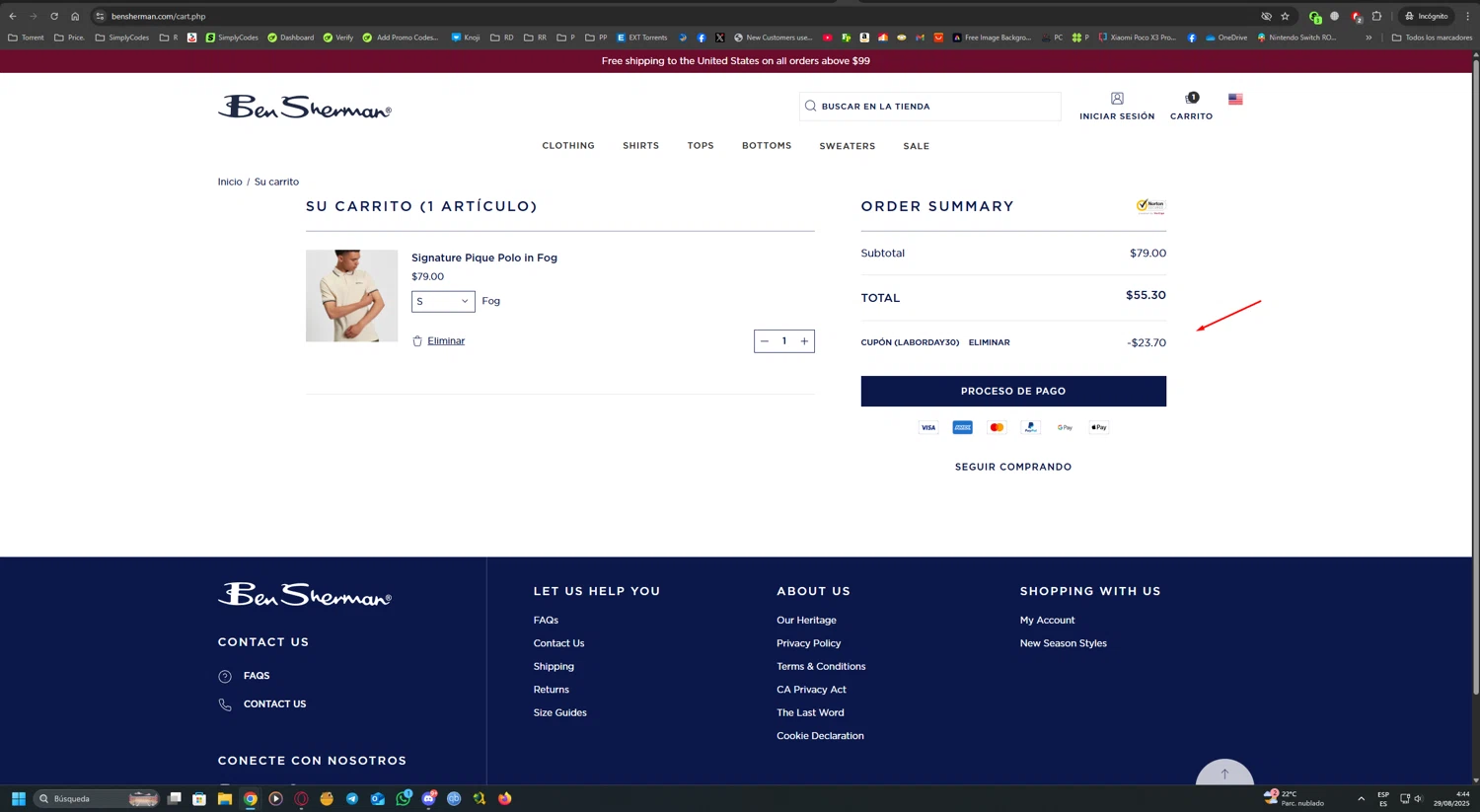Open the SimplyCodes bookmark folder
This screenshot has width=1480, height=812.
pyautogui.click(x=122, y=37)
